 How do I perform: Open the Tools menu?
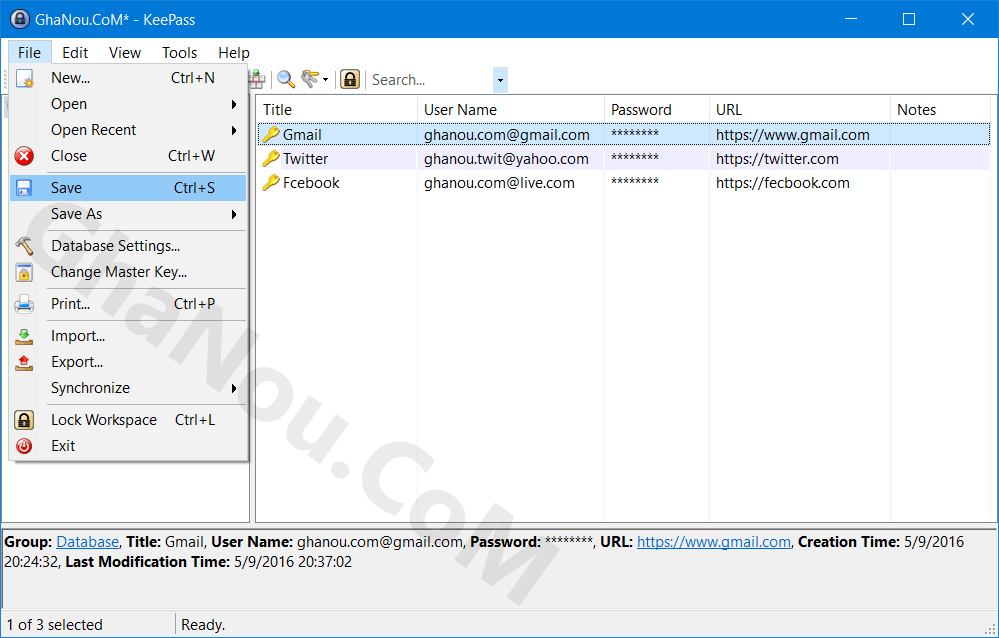tap(180, 52)
